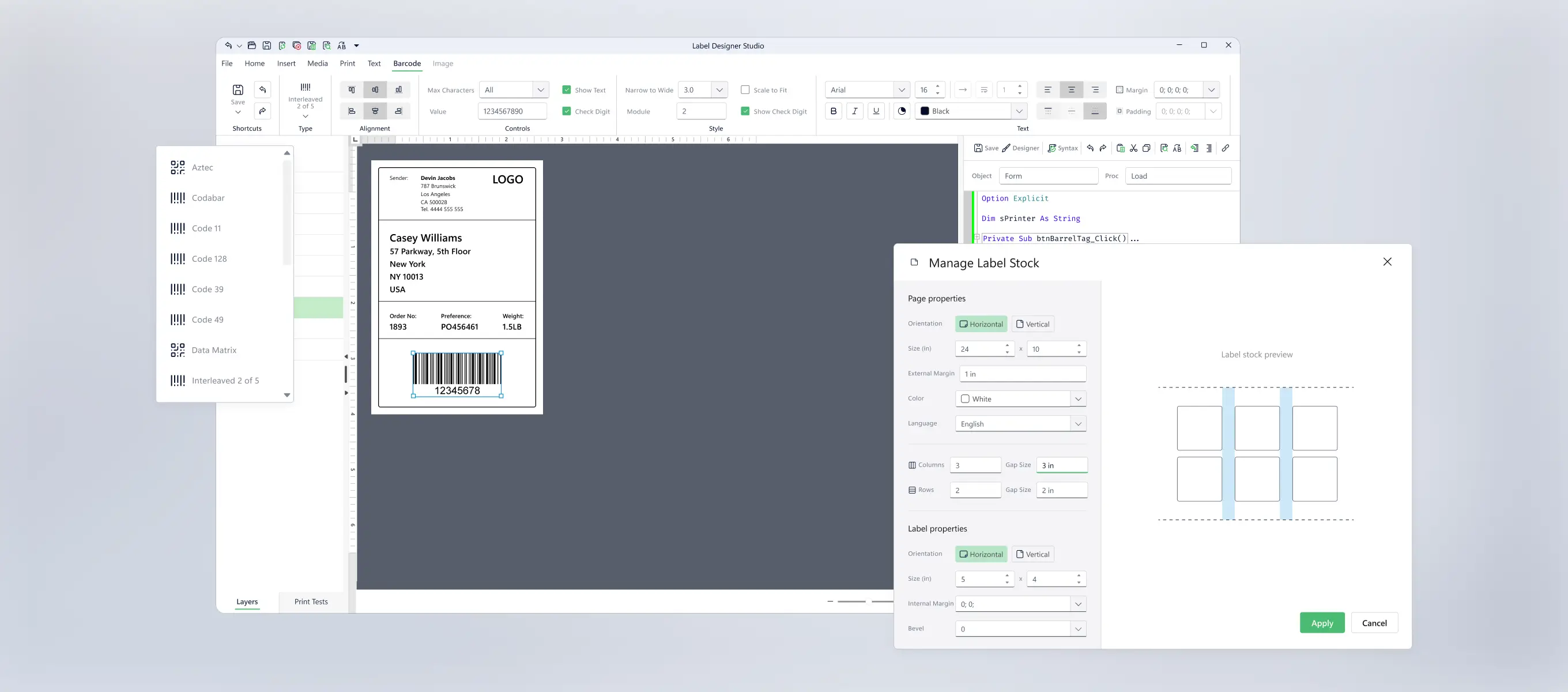Apply the label stock settings
The height and width of the screenshot is (692, 1568).
point(1322,623)
